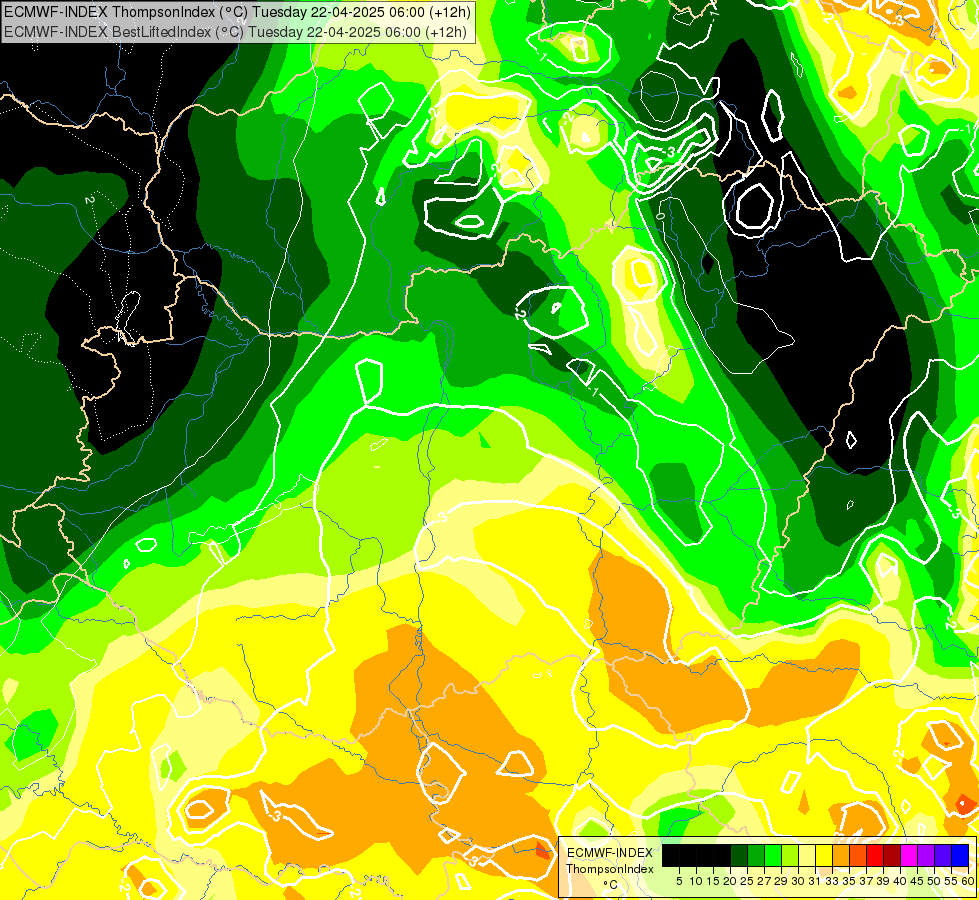Image resolution: width=979 pixels, height=900 pixels.
Task: Pick the purple 45–50 legend swatch
Action: 926,856
